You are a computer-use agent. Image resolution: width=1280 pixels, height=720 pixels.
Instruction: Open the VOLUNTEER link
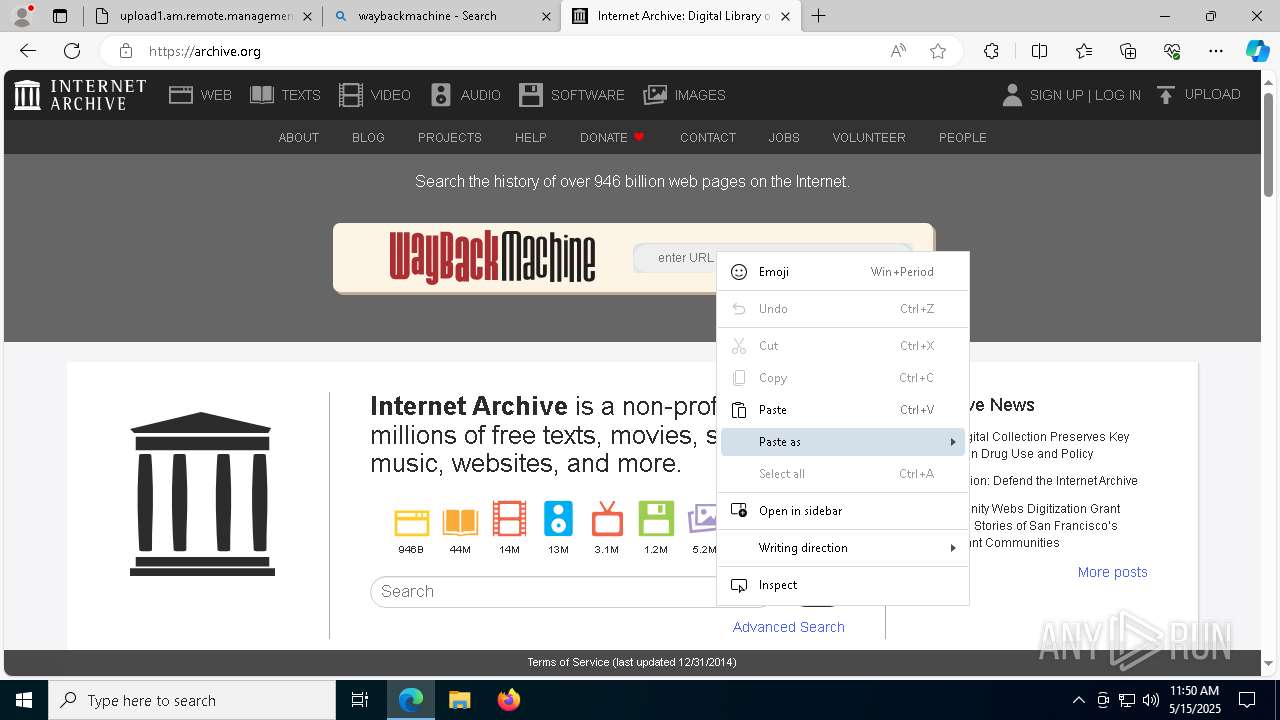tap(869, 138)
